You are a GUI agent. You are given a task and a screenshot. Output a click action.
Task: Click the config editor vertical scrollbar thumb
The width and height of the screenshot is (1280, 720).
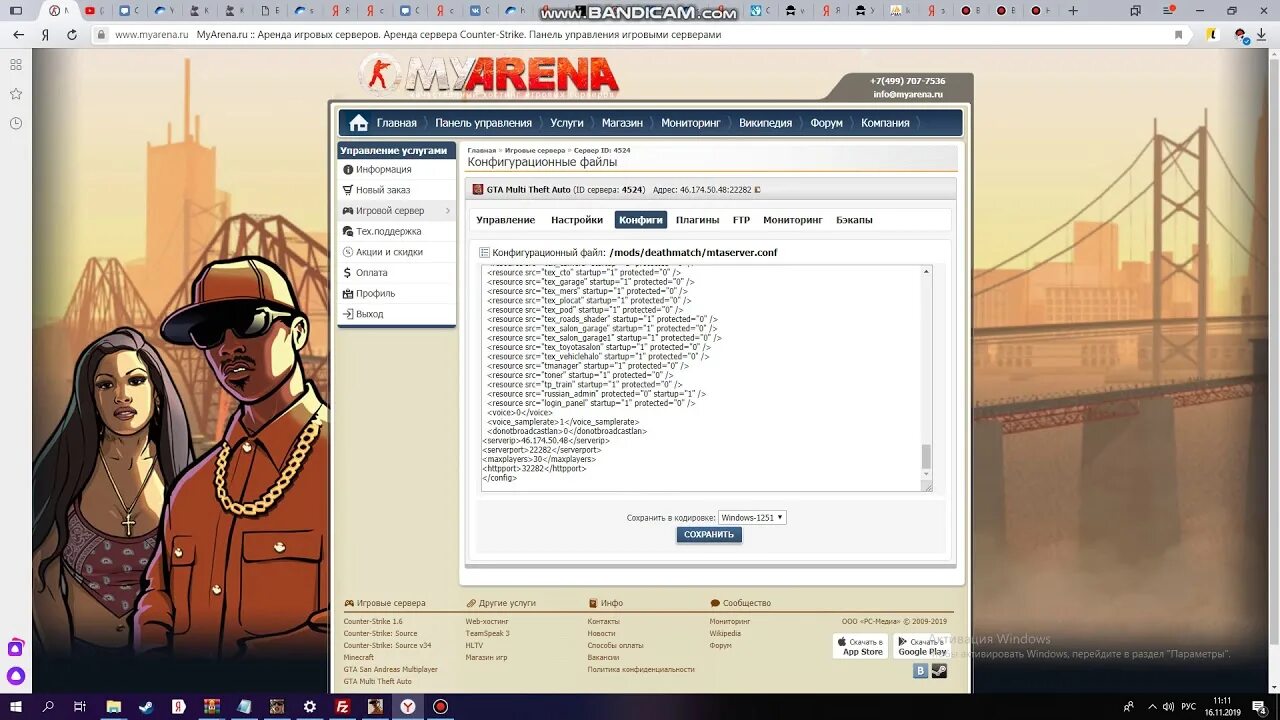[926, 456]
